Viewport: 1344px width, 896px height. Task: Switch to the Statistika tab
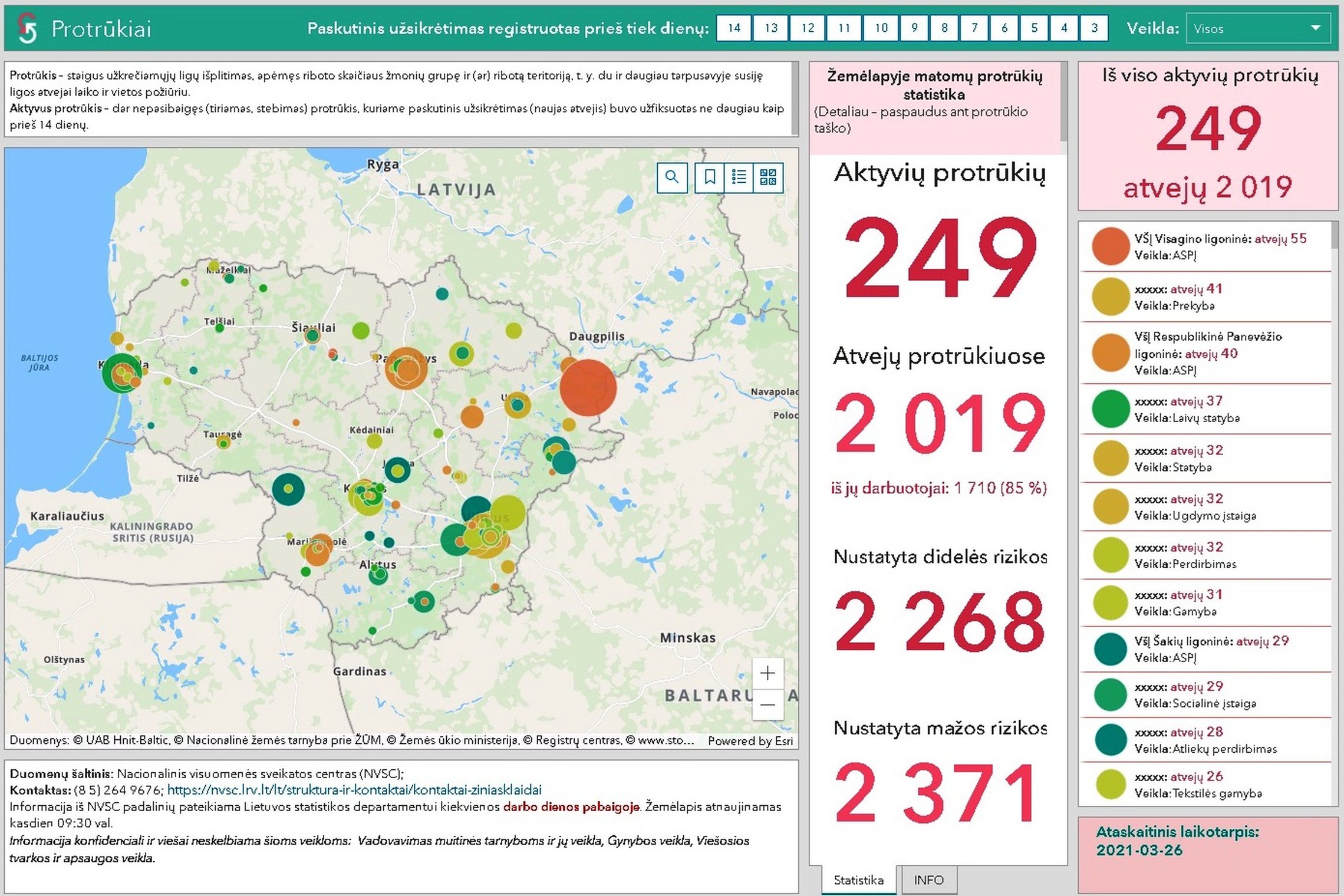coord(858,879)
